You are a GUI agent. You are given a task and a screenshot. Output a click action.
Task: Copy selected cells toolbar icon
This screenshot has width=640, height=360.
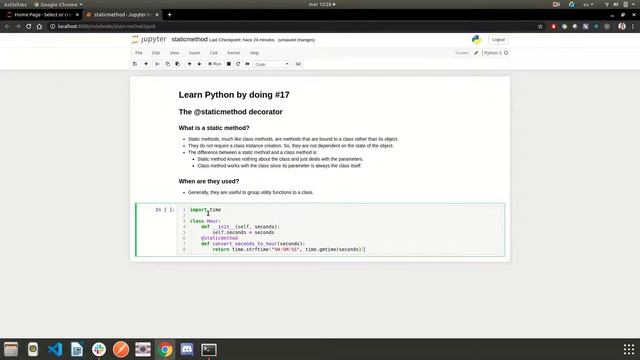pyautogui.click(x=167, y=64)
